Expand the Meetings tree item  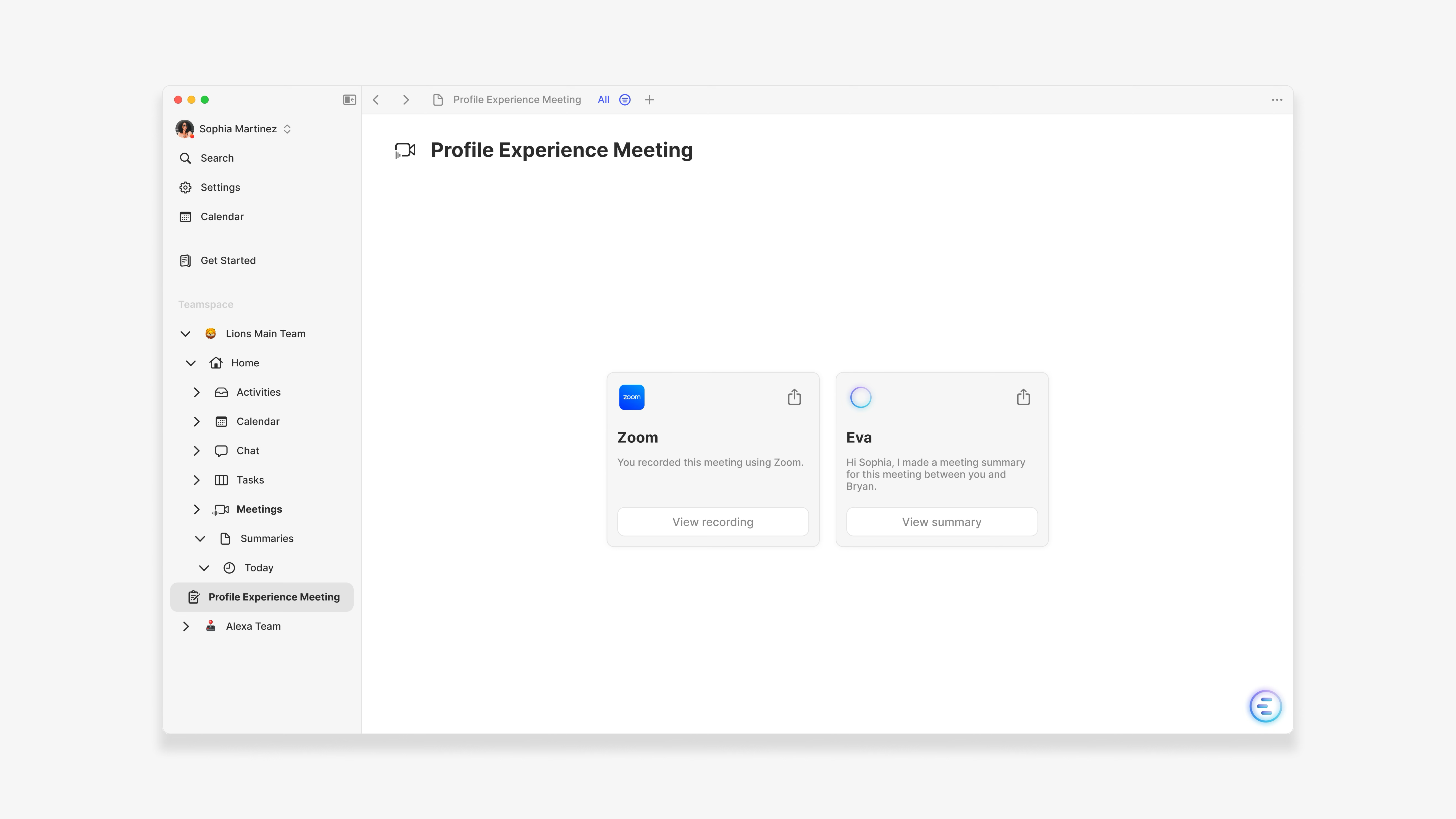point(196,509)
